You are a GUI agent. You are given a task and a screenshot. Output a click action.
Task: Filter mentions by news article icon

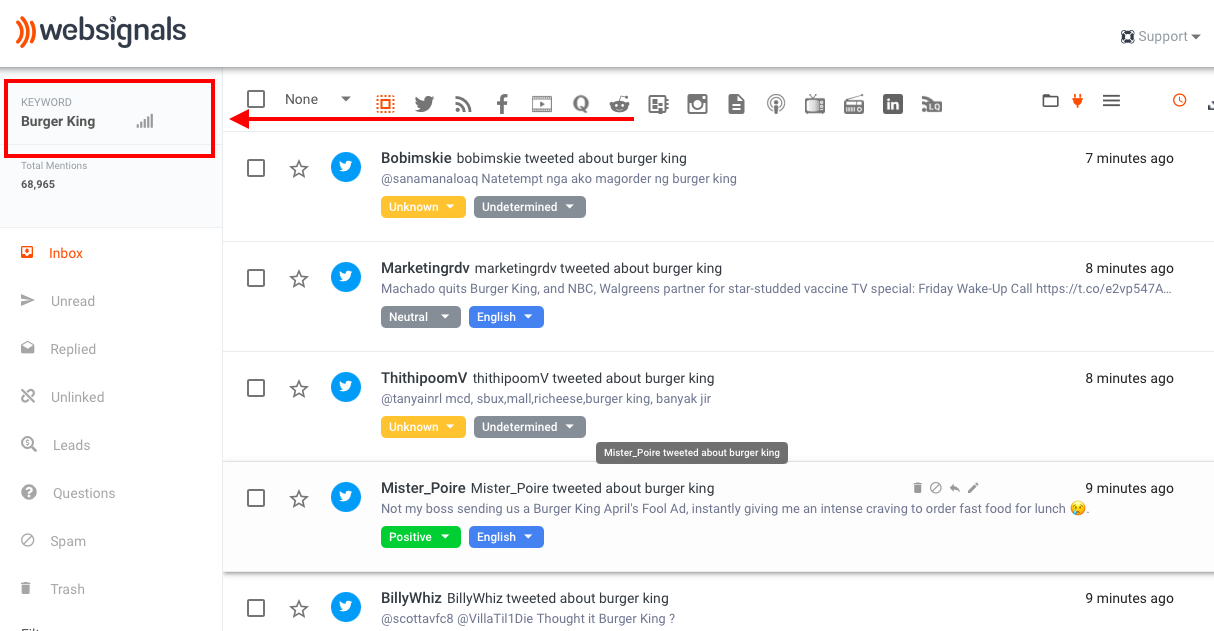(x=658, y=103)
